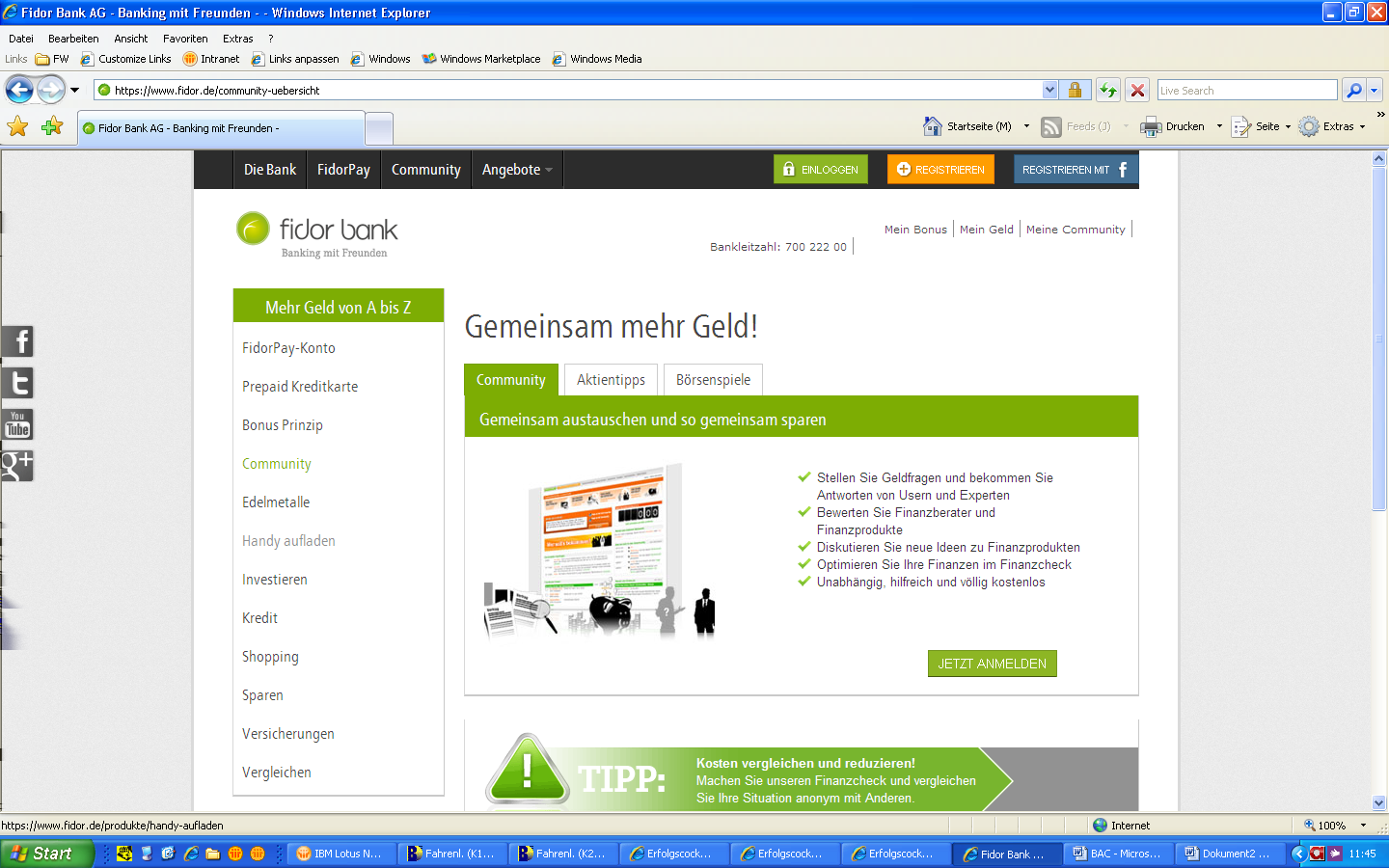Screen dimensions: 1389x868
Task: Click the page scrollbar down arrow
Action: click(1379, 802)
